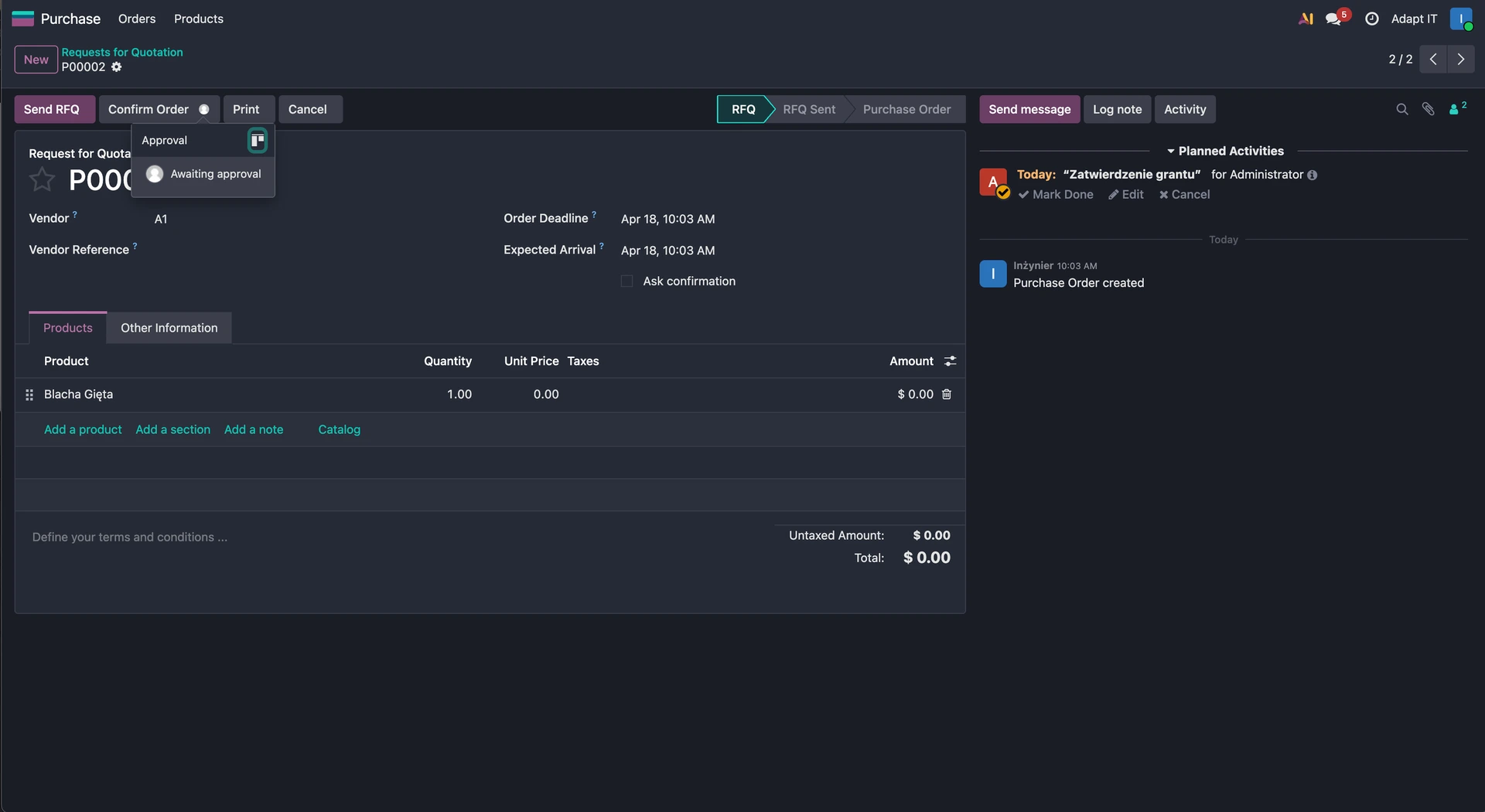
Task: Enable the Ask confirmation checkbox
Action: tap(626, 281)
